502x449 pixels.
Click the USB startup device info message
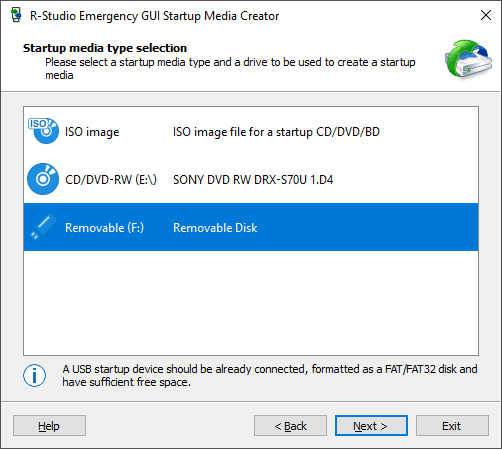(x=270, y=375)
